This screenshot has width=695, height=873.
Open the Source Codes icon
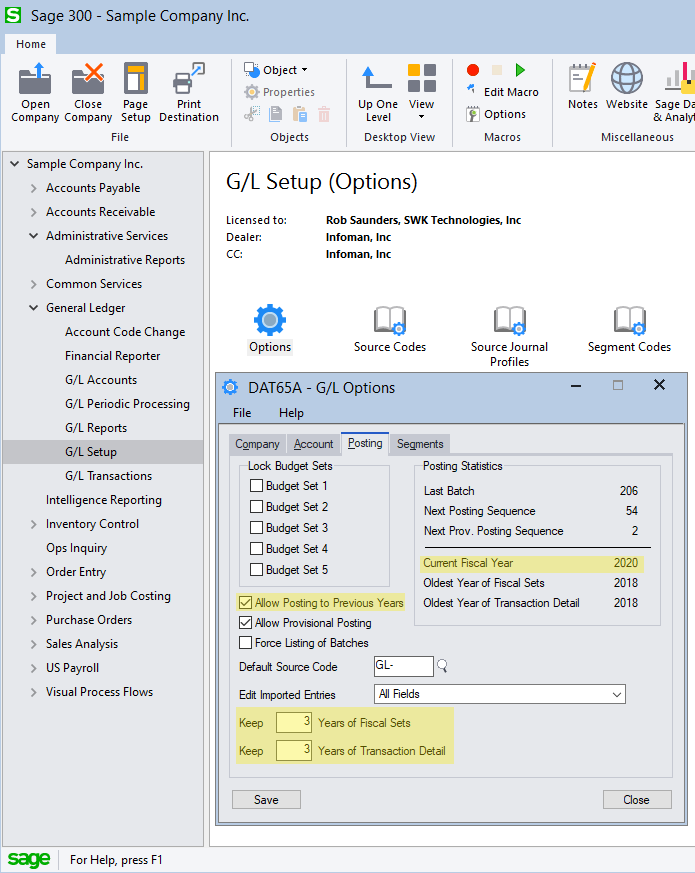pos(390,320)
